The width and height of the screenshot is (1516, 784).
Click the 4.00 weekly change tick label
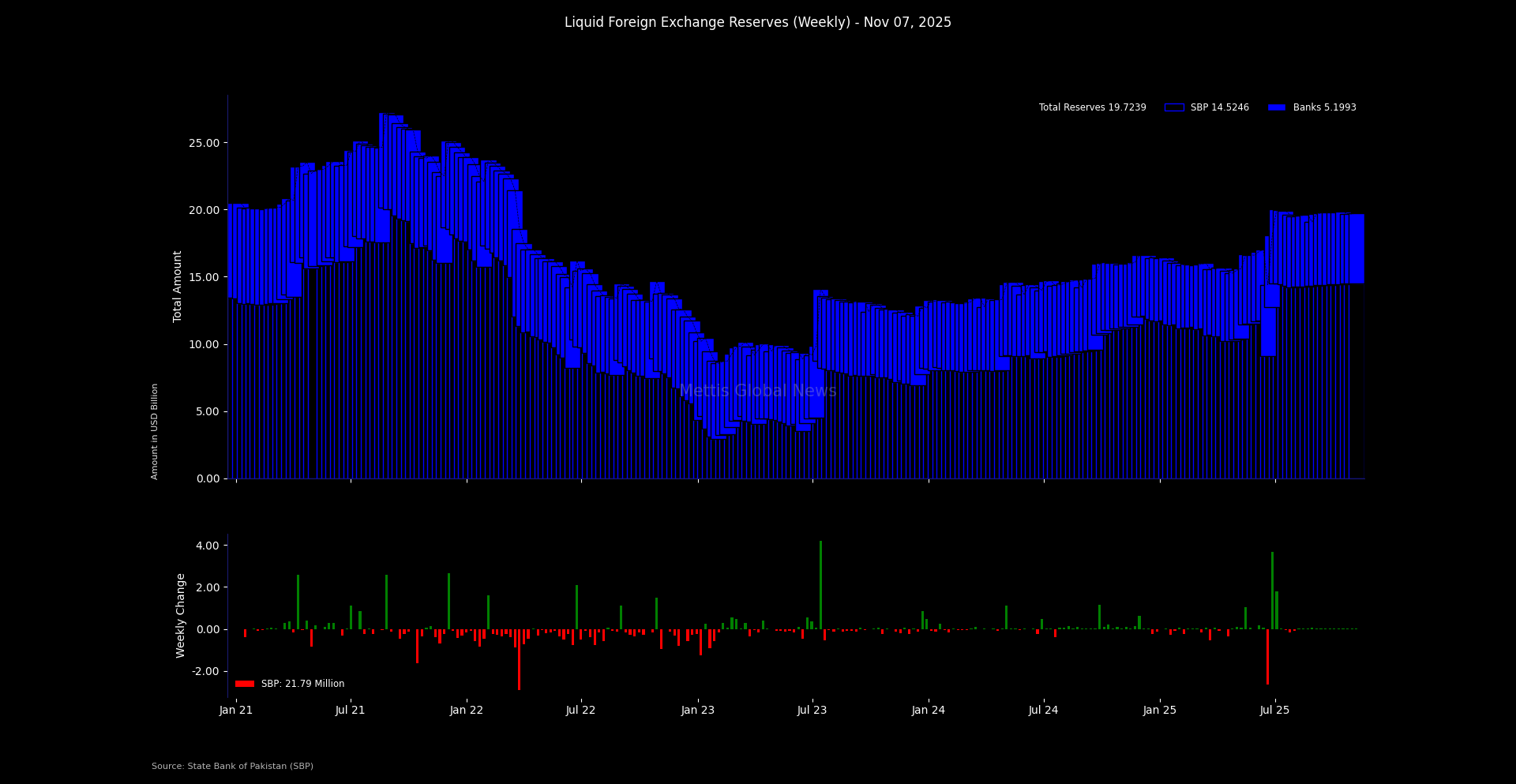(207, 546)
